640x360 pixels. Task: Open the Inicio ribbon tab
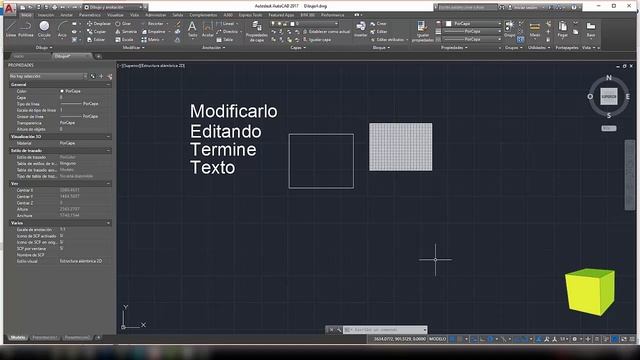(x=26, y=15)
